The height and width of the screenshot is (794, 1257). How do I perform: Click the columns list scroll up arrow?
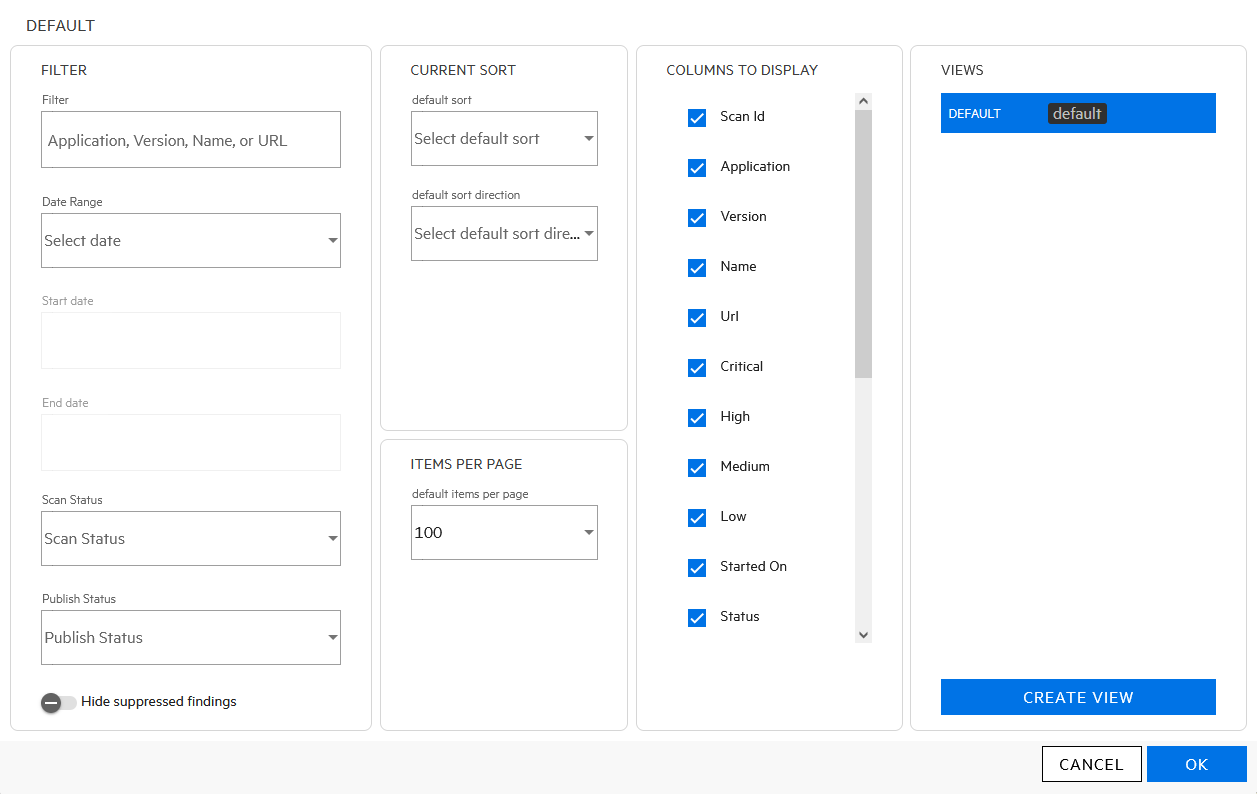pos(864,101)
